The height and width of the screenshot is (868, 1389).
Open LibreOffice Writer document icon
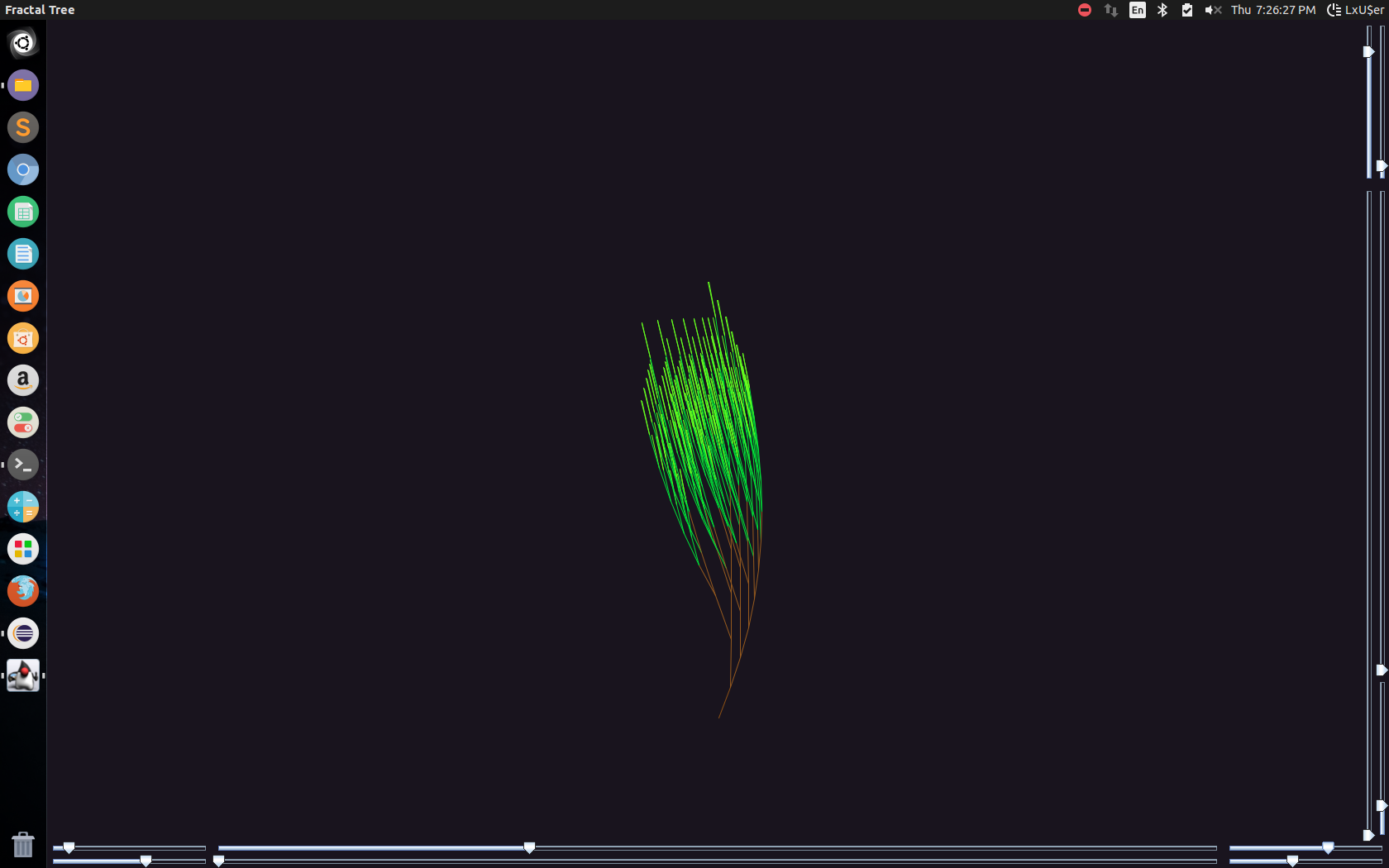click(x=23, y=254)
